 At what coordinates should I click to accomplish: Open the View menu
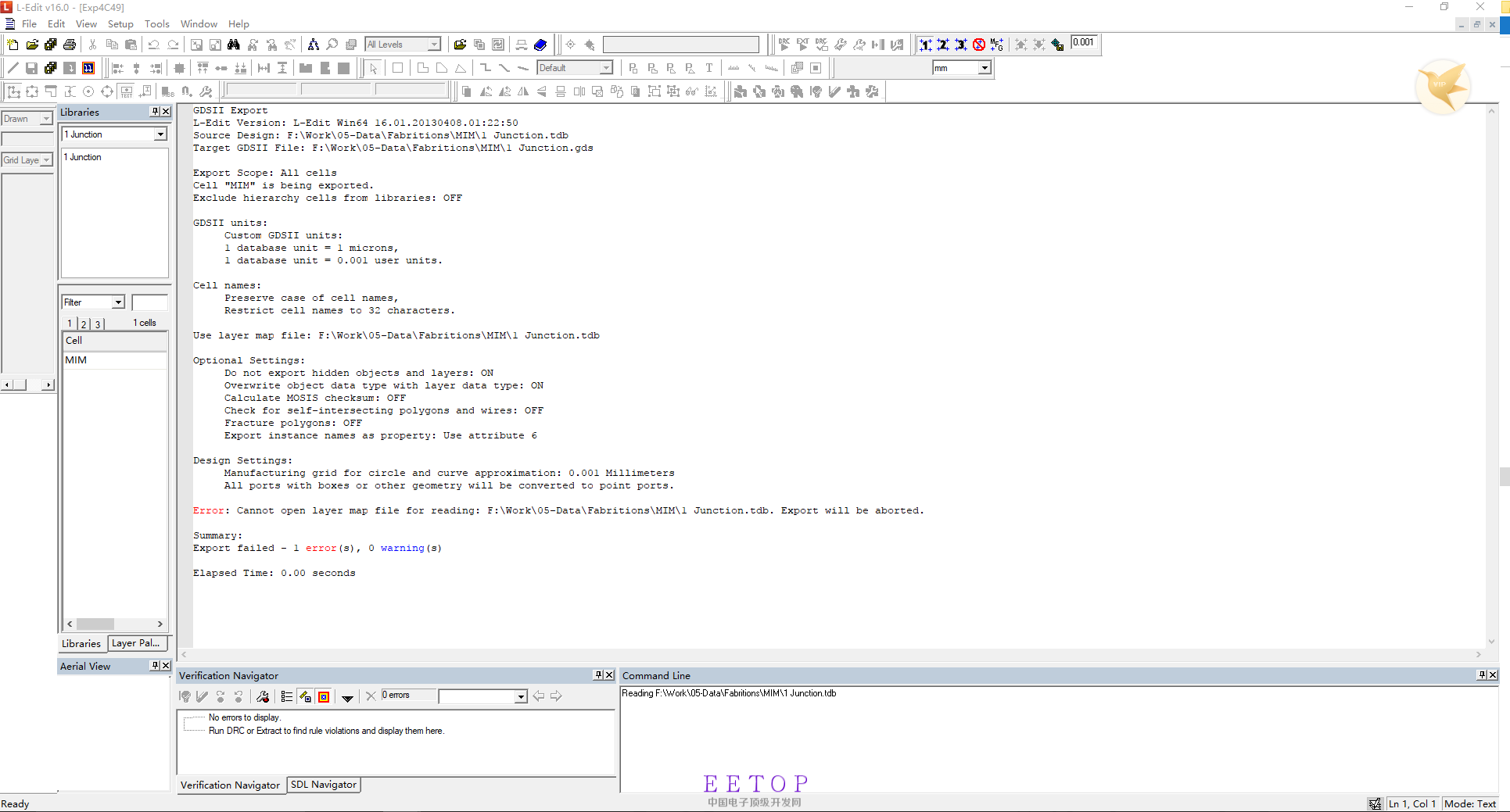[x=86, y=24]
